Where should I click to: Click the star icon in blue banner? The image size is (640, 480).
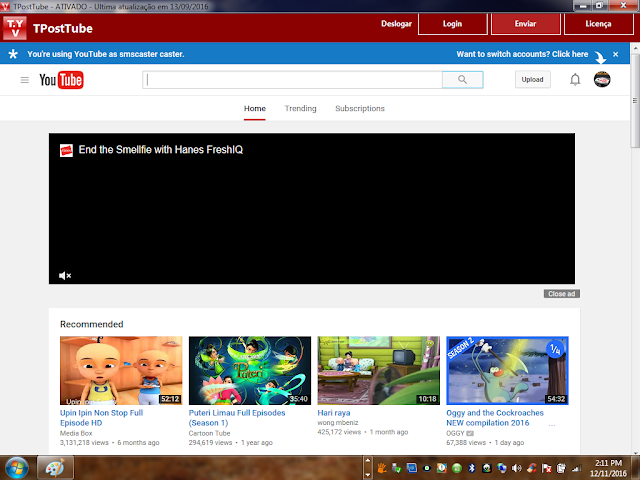[x=13, y=54]
